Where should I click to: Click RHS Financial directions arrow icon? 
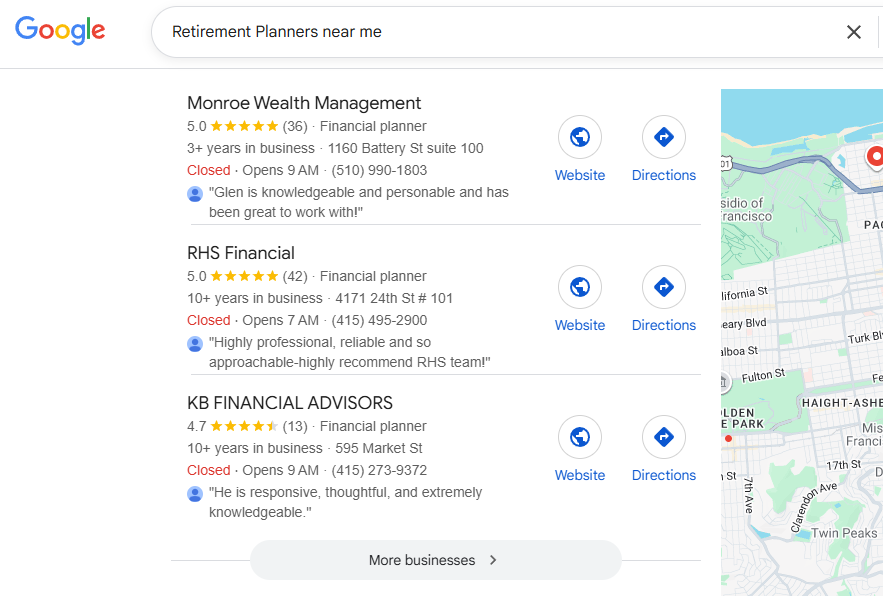pyautogui.click(x=663, y=288)
